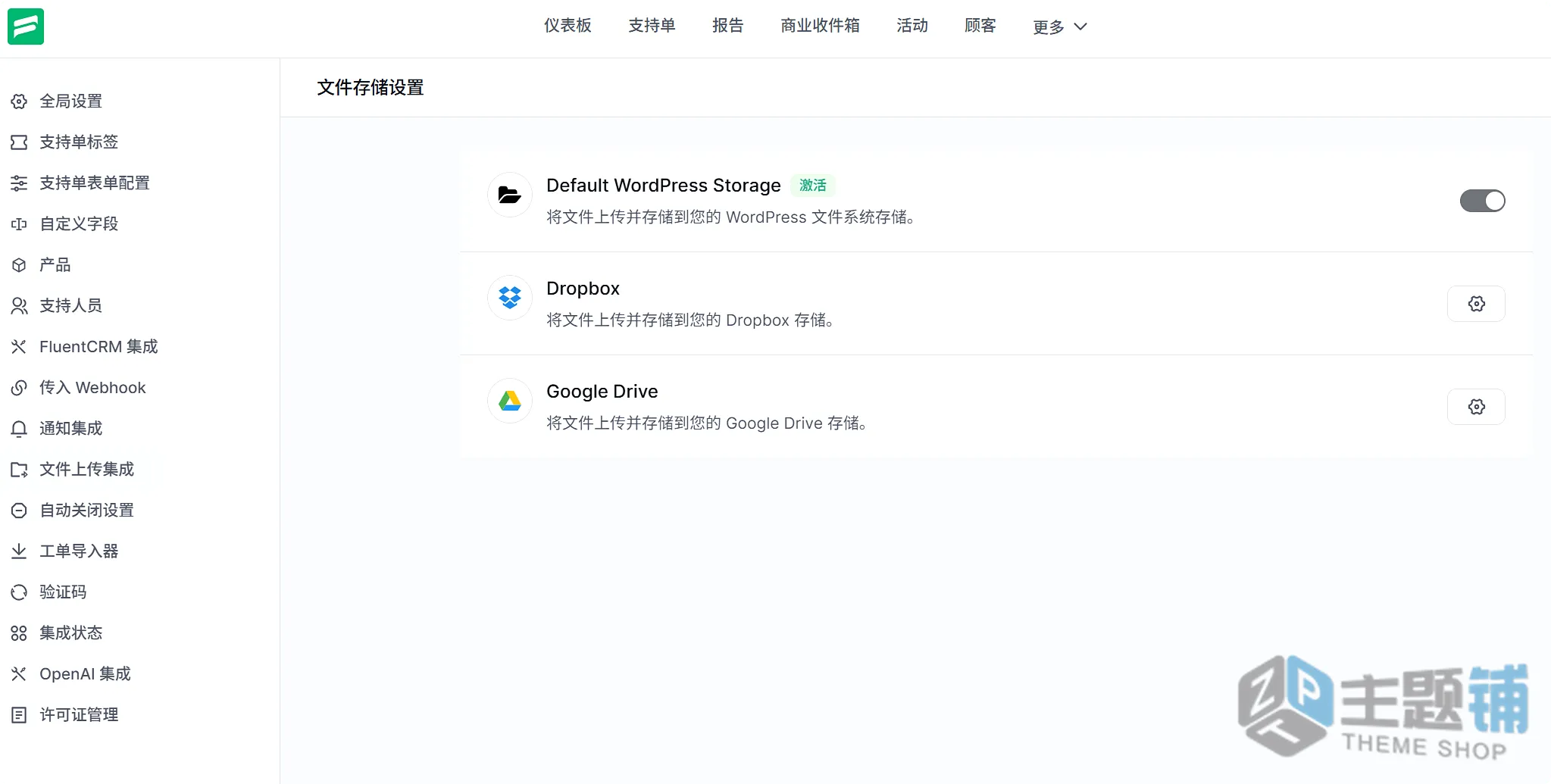Select the 文件上传集成 sidebar link
Viewport: 1551px width, 784px height.
point(87,470)
